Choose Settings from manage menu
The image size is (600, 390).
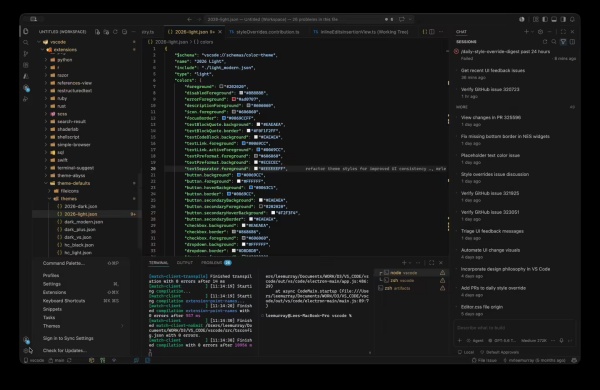81,284
